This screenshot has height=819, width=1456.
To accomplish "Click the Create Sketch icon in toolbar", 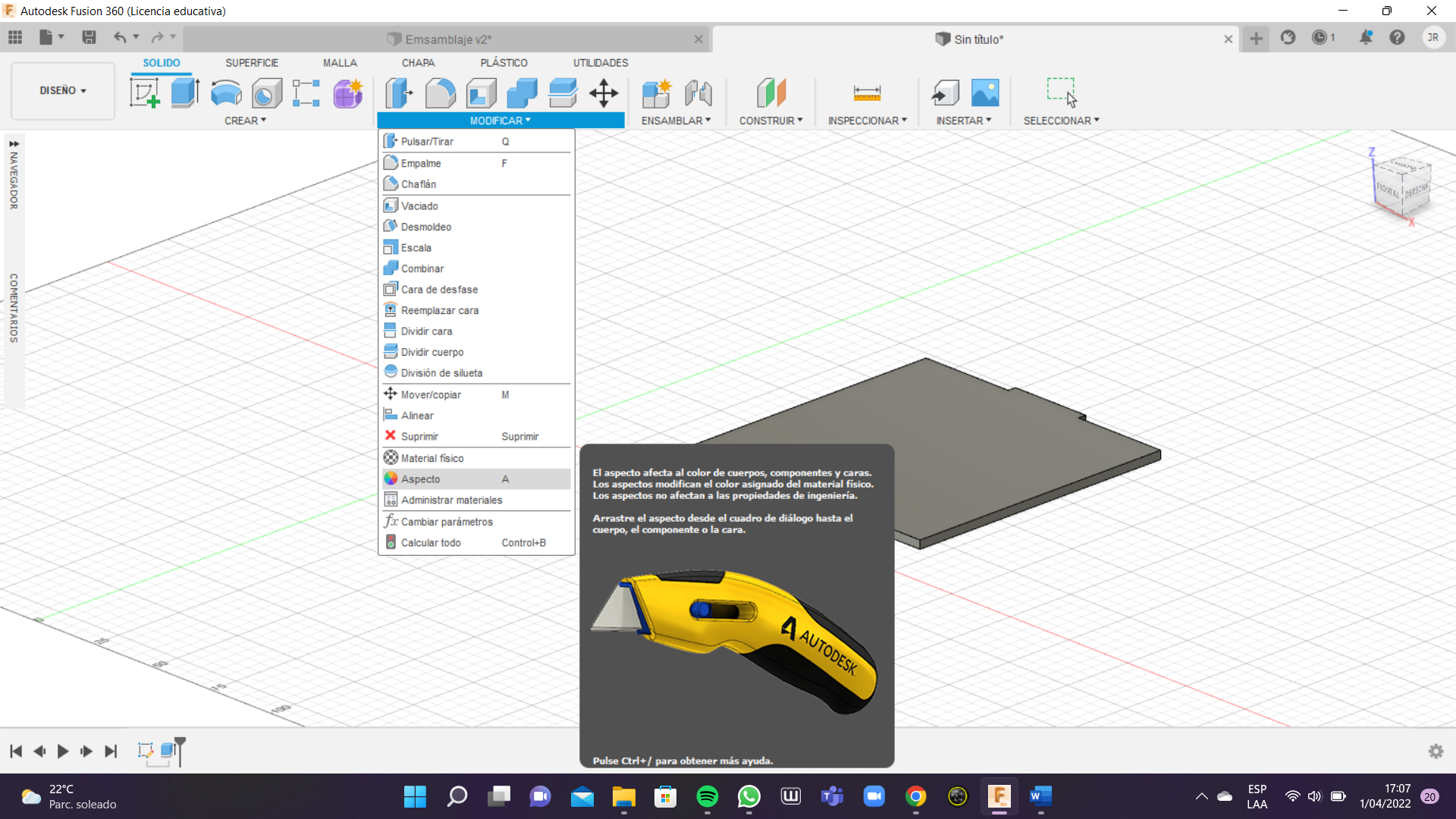I will pyautogui.click(x=144, y=93).
